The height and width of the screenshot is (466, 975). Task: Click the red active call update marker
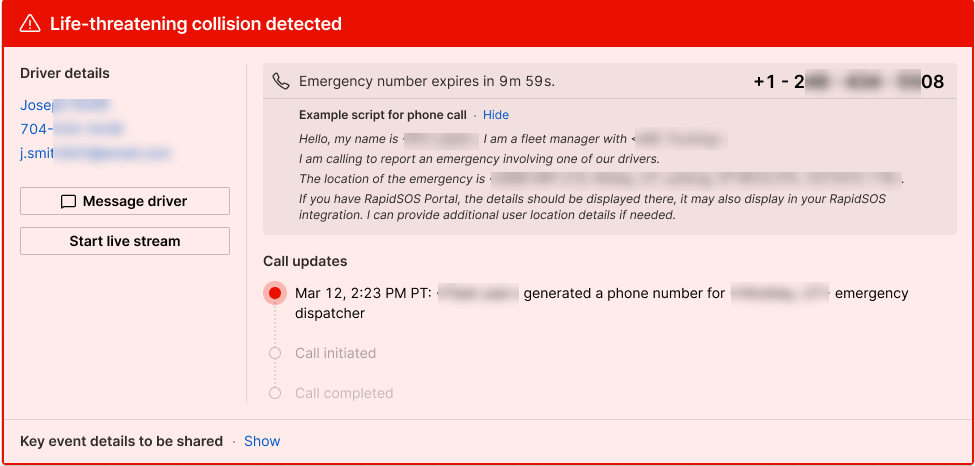pos(275,292)
